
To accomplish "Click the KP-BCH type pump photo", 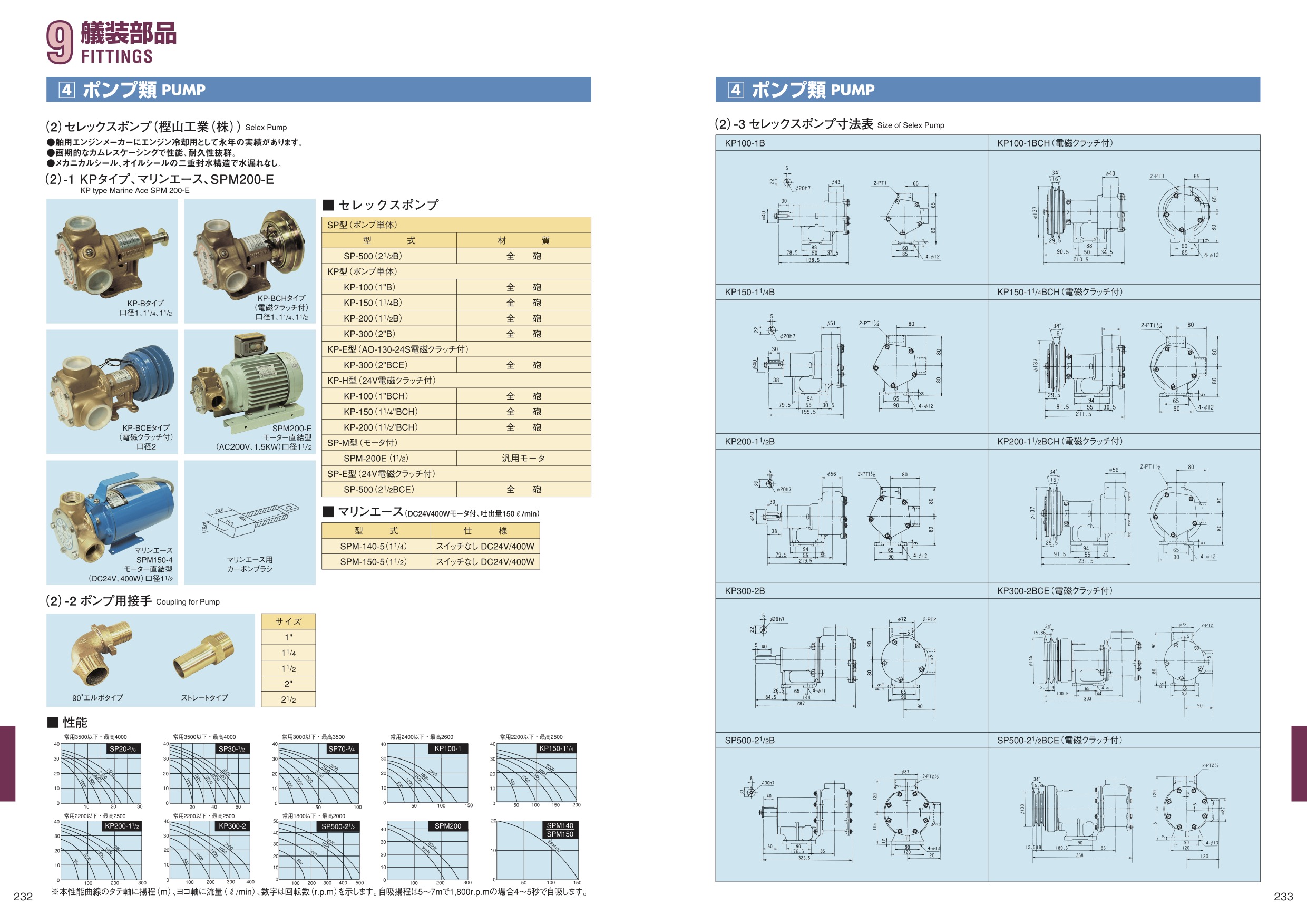I will [250, 261].
